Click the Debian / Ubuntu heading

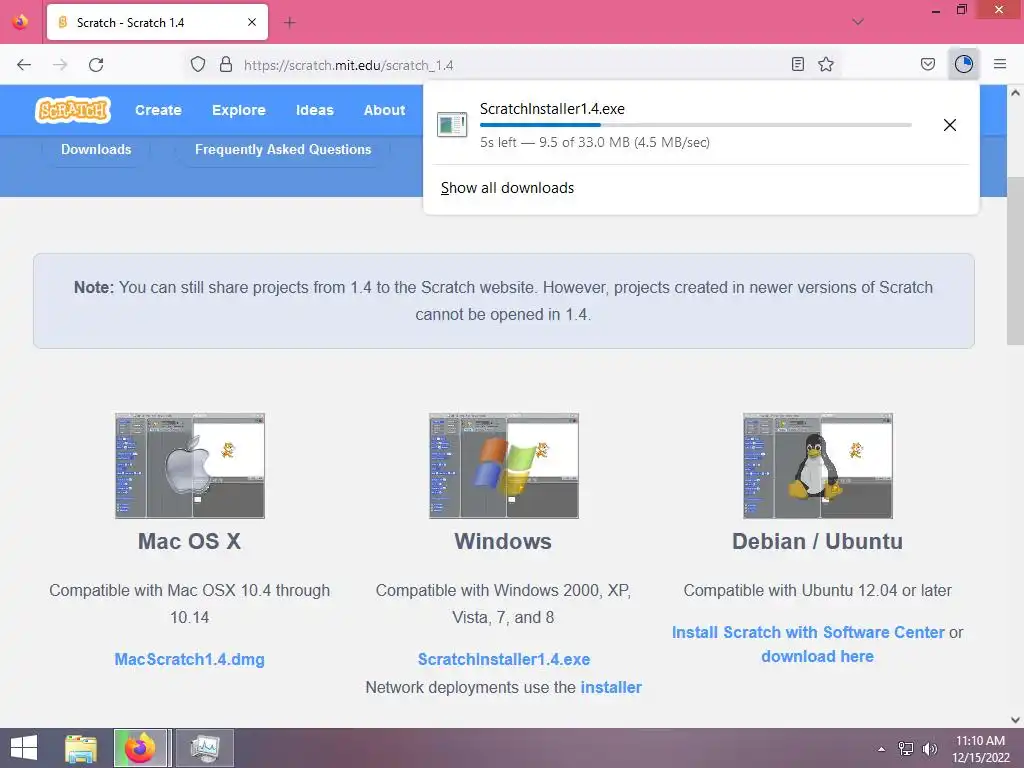(817, 541)
